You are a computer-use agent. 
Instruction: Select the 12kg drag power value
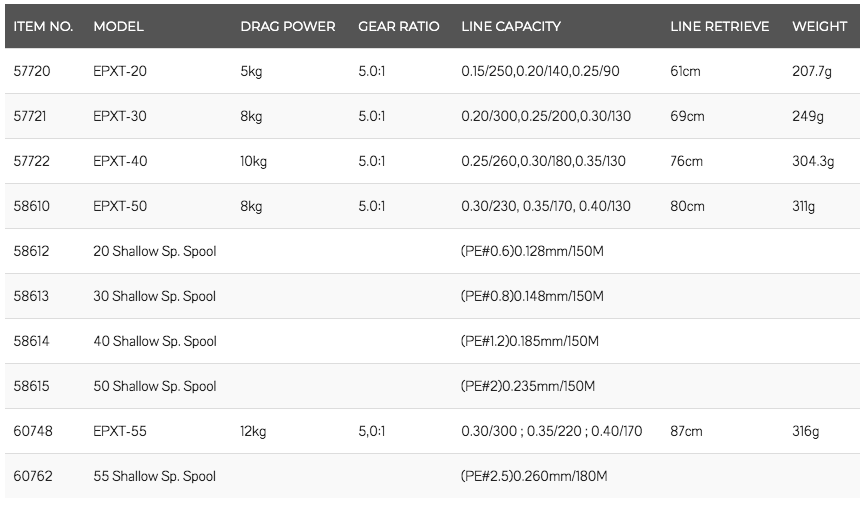(253, 431)
